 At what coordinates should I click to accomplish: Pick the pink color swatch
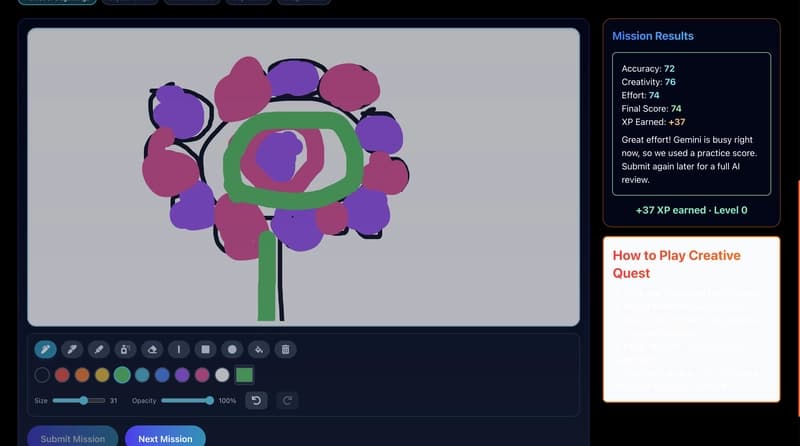pos(202,375)
